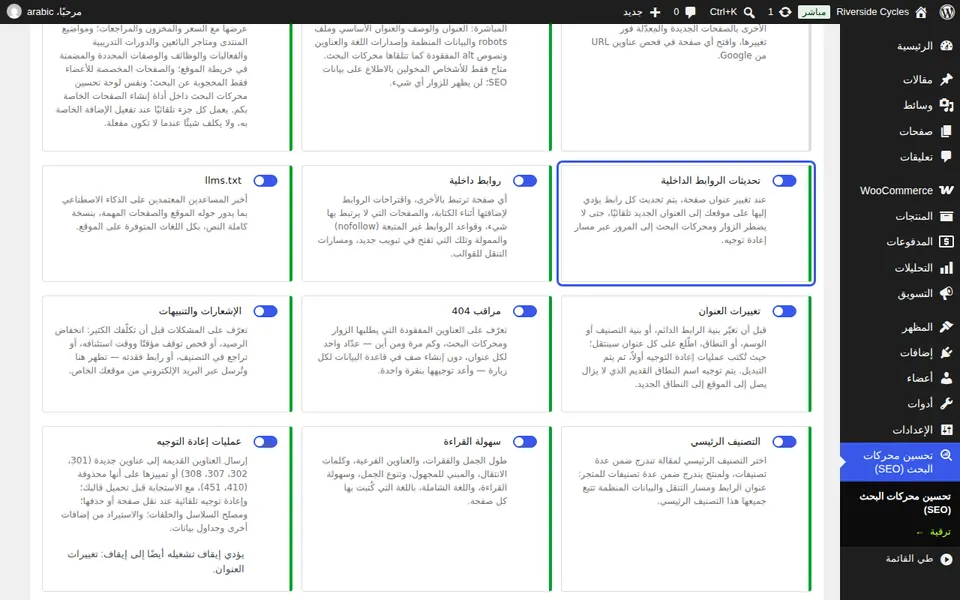Click the طي القائمة collapse arrow icon
960x600 pixels.
tap(947, 559)
